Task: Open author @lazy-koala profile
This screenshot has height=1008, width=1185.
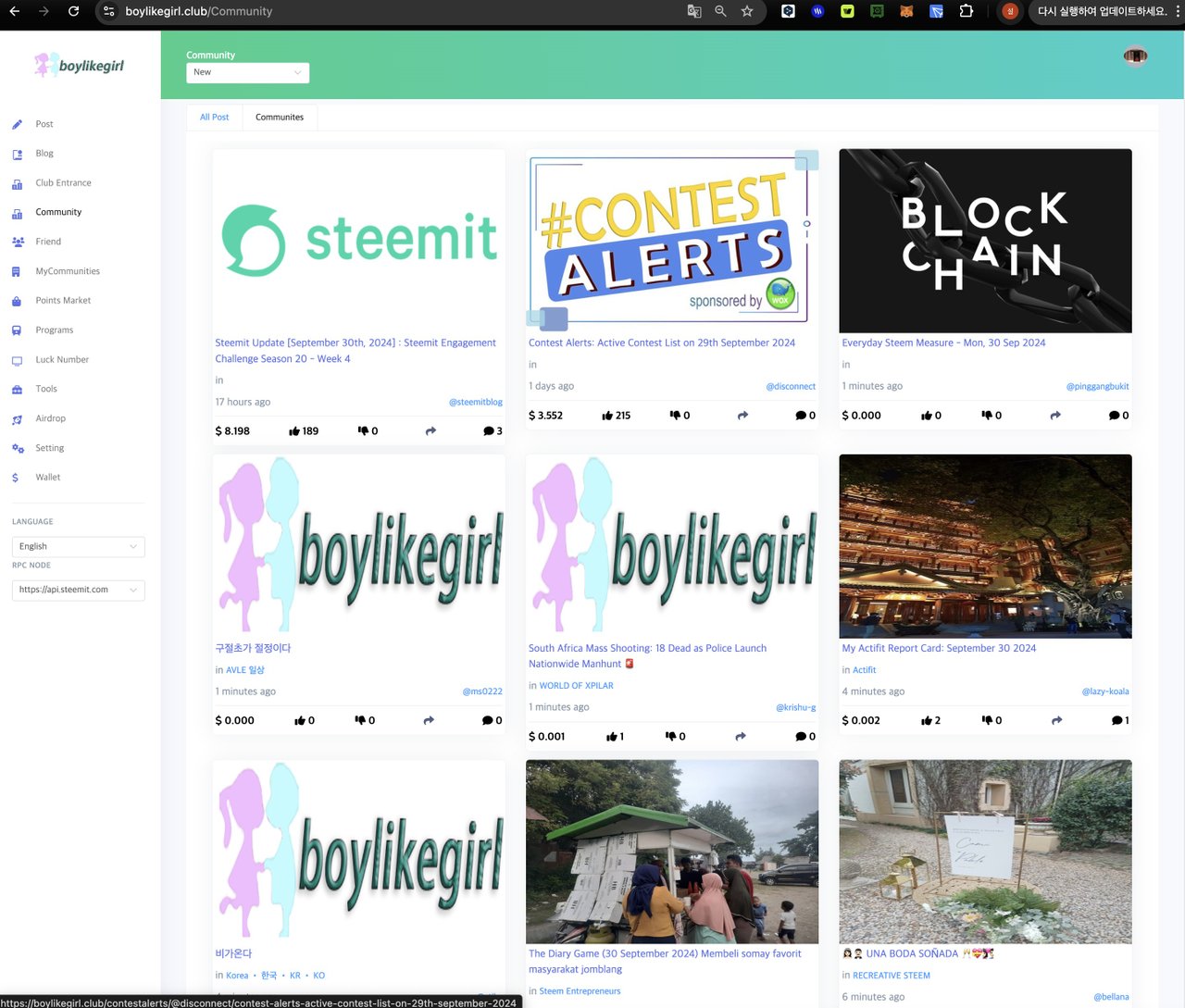Action: tap(1105, 691)
